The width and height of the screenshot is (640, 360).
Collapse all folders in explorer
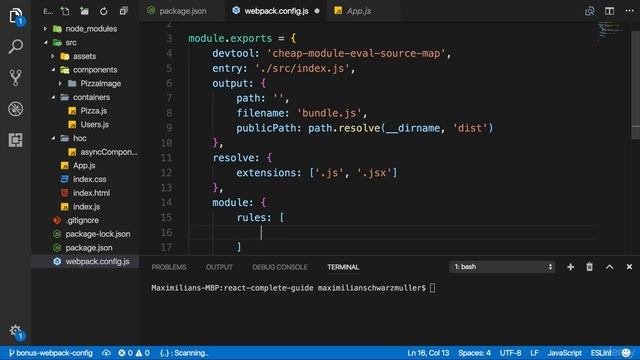coord(123,11)
